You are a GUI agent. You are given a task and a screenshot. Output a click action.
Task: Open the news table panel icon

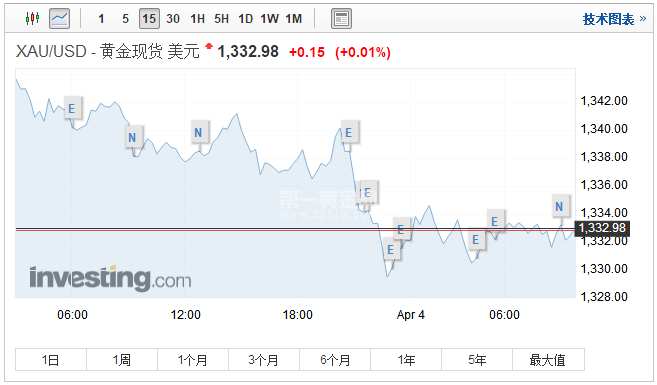coord(341,18)
